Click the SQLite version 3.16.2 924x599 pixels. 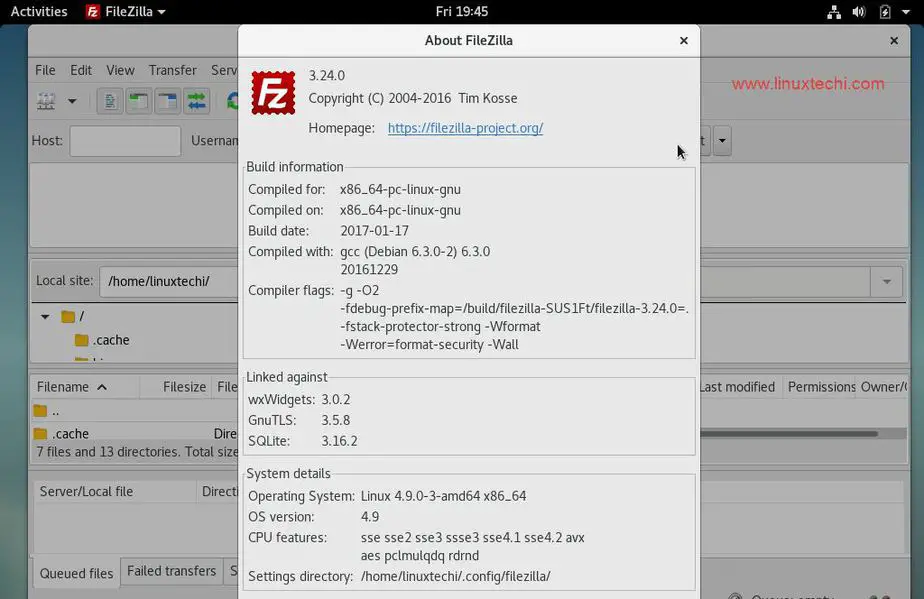tap(339, 441)
